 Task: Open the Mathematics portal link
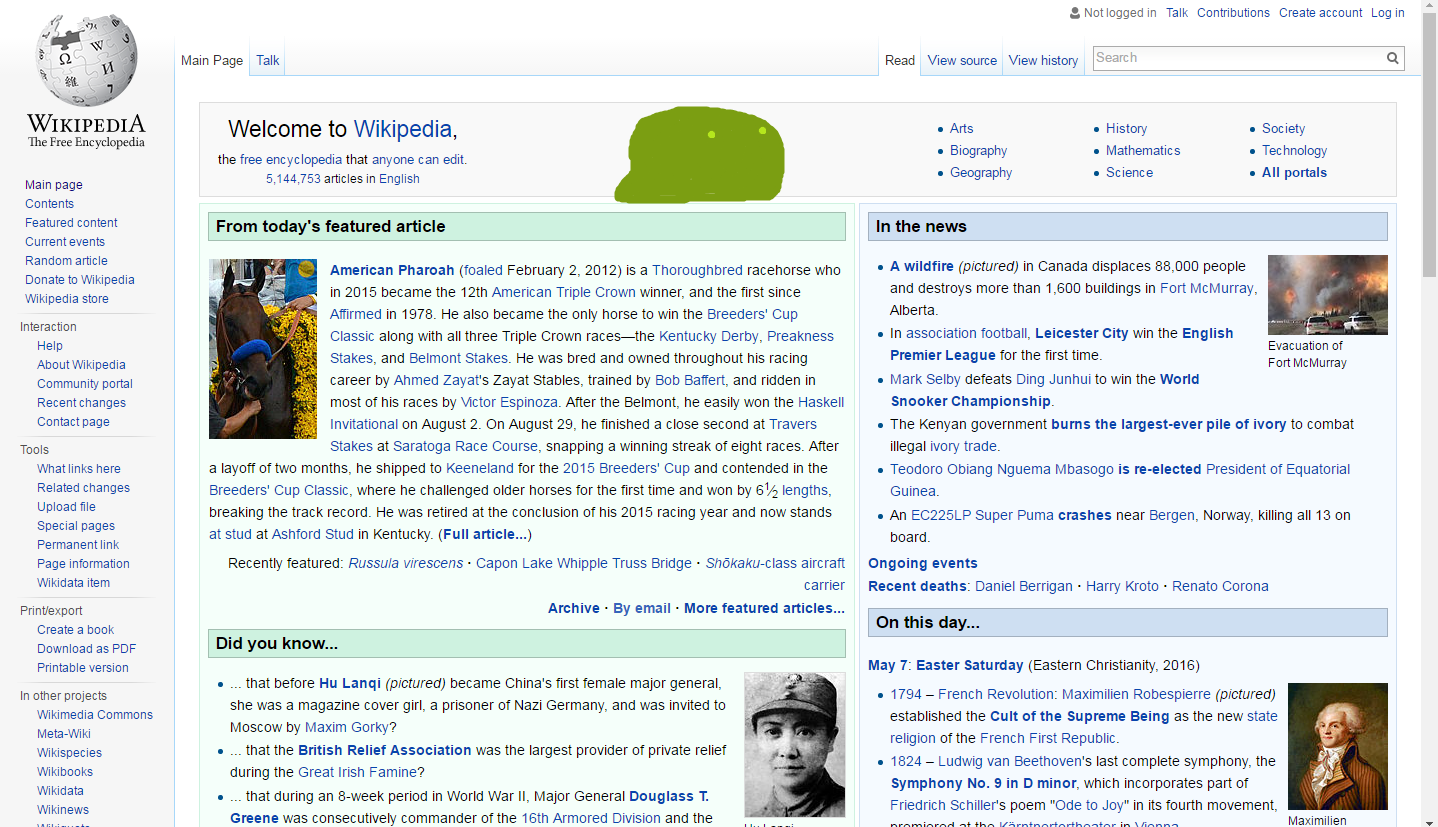pyautogui.click(x=1143, y=151)
